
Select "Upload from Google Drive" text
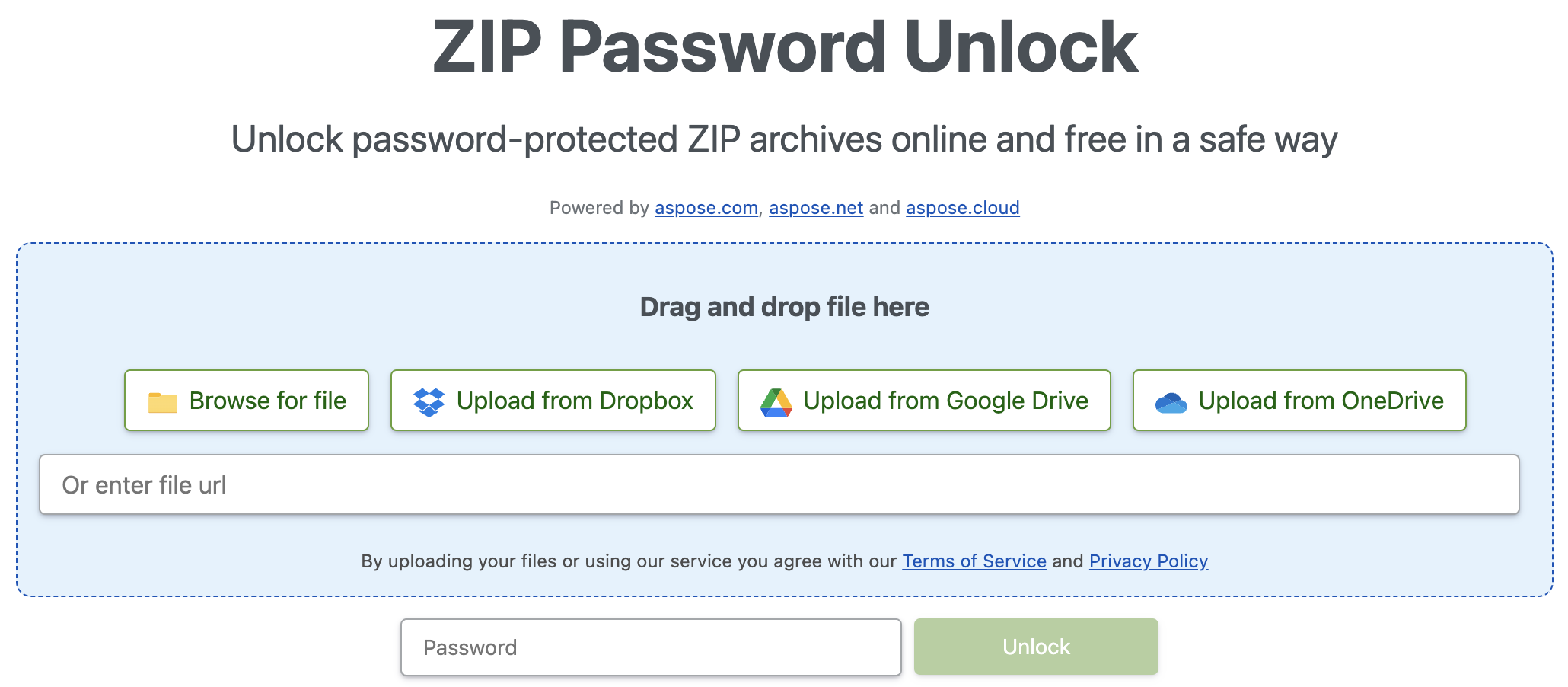[x=945, y=401]
